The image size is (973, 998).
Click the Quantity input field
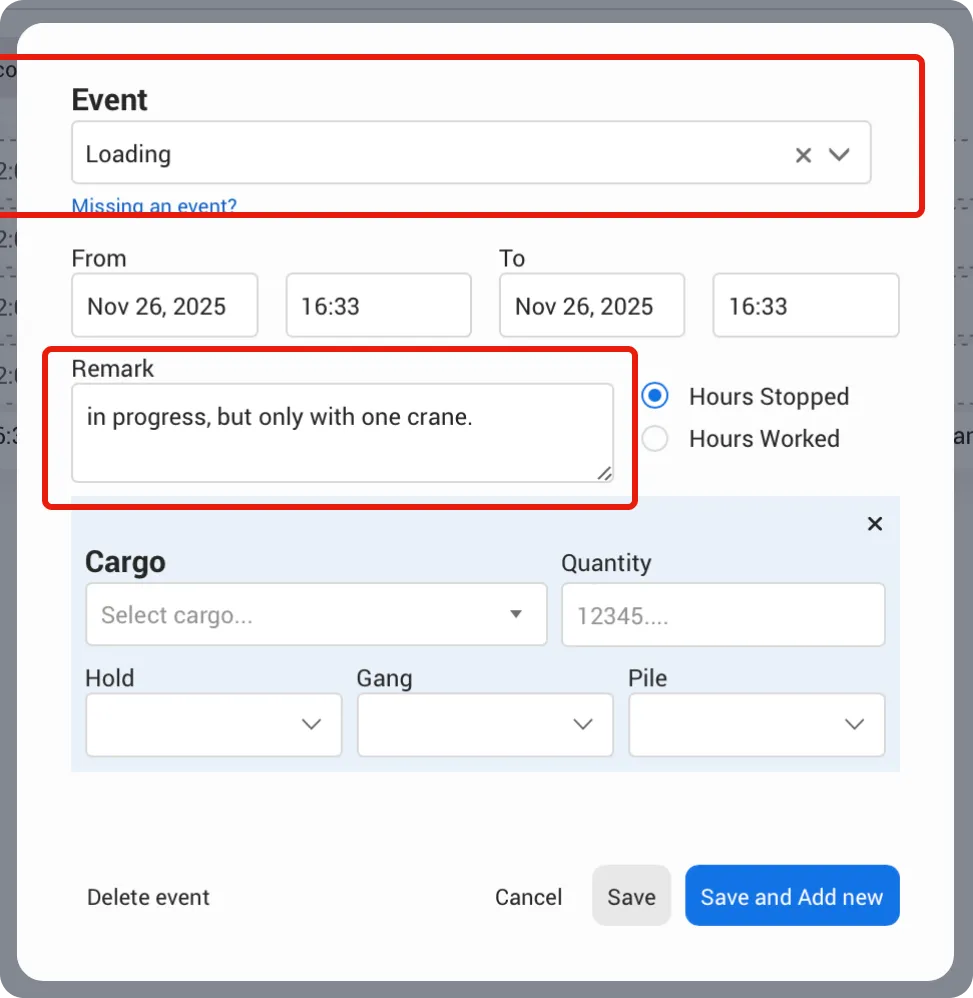723,615
